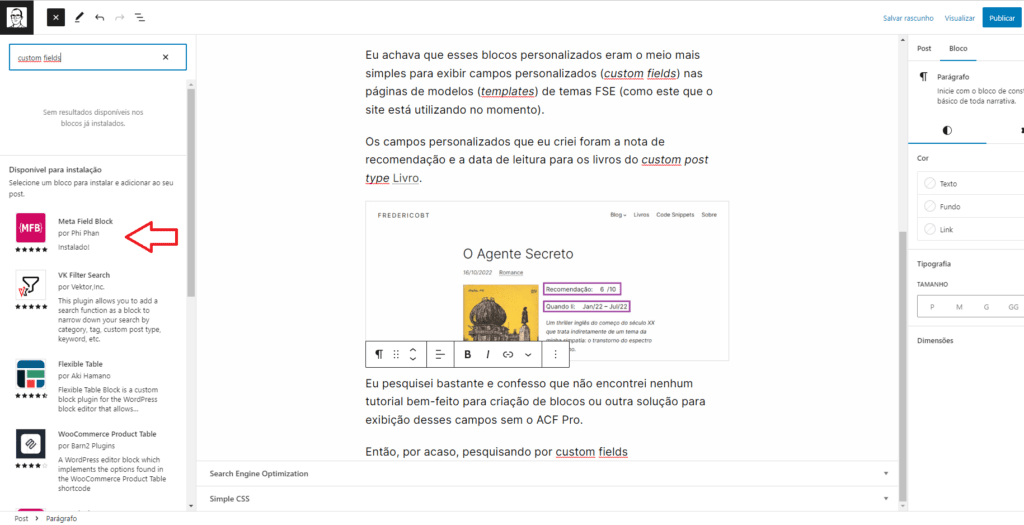This screenshot has height=525, width=1024.
Task: Select Flexible Table block title
Action: point(80,364)
